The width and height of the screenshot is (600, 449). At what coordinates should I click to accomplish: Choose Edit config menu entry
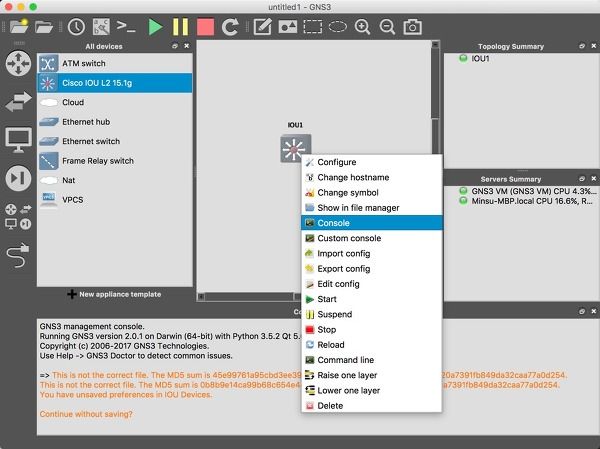point(372,284)
